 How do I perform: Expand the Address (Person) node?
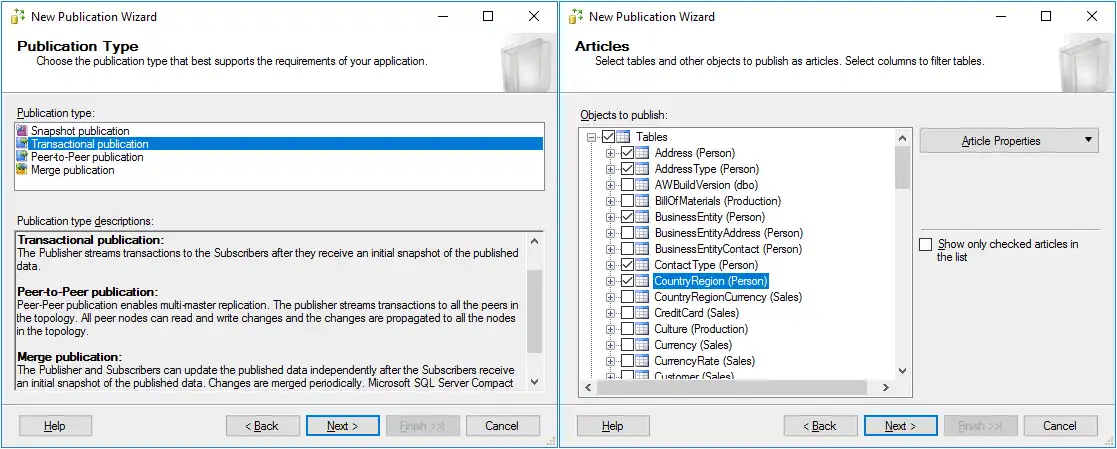(x=611, y=153)
